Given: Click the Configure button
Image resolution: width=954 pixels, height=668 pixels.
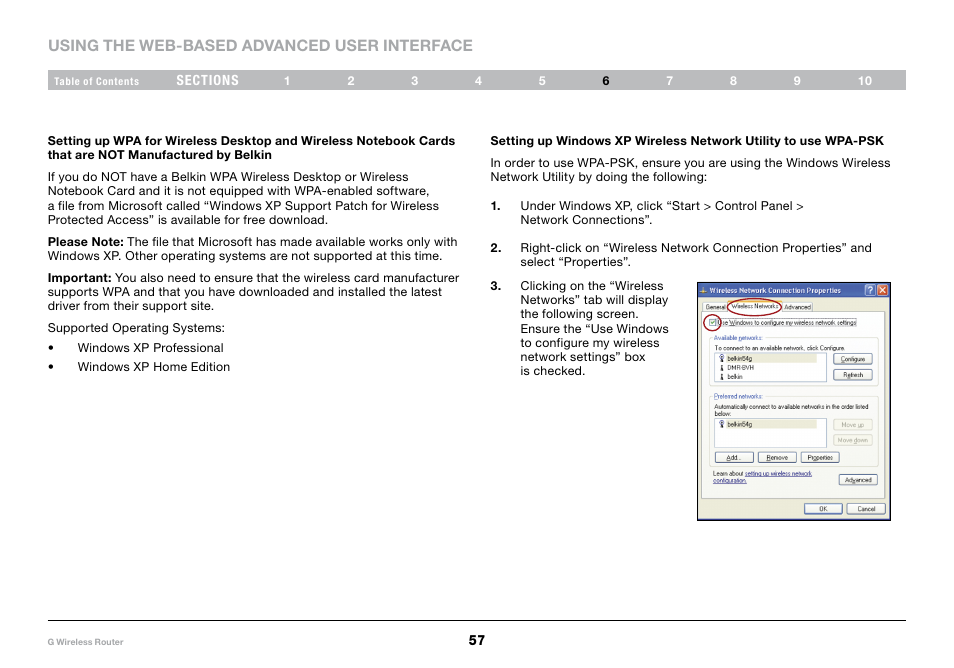Looking at the screenshot, I should tap(852, 359).
